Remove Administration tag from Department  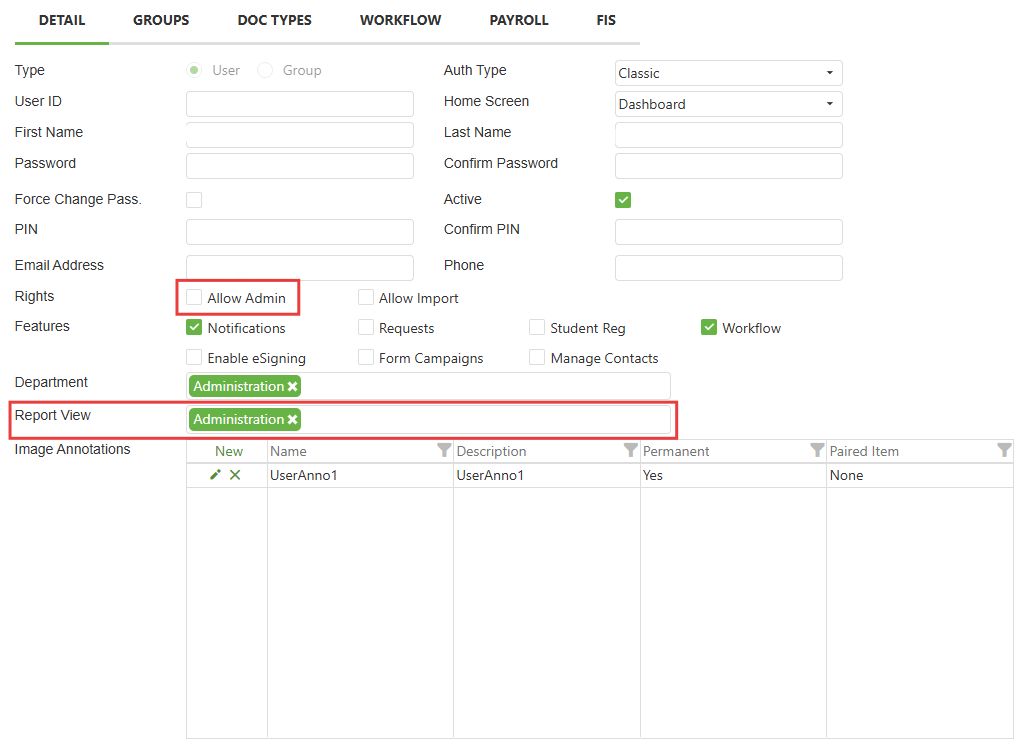tap(293, 386)
